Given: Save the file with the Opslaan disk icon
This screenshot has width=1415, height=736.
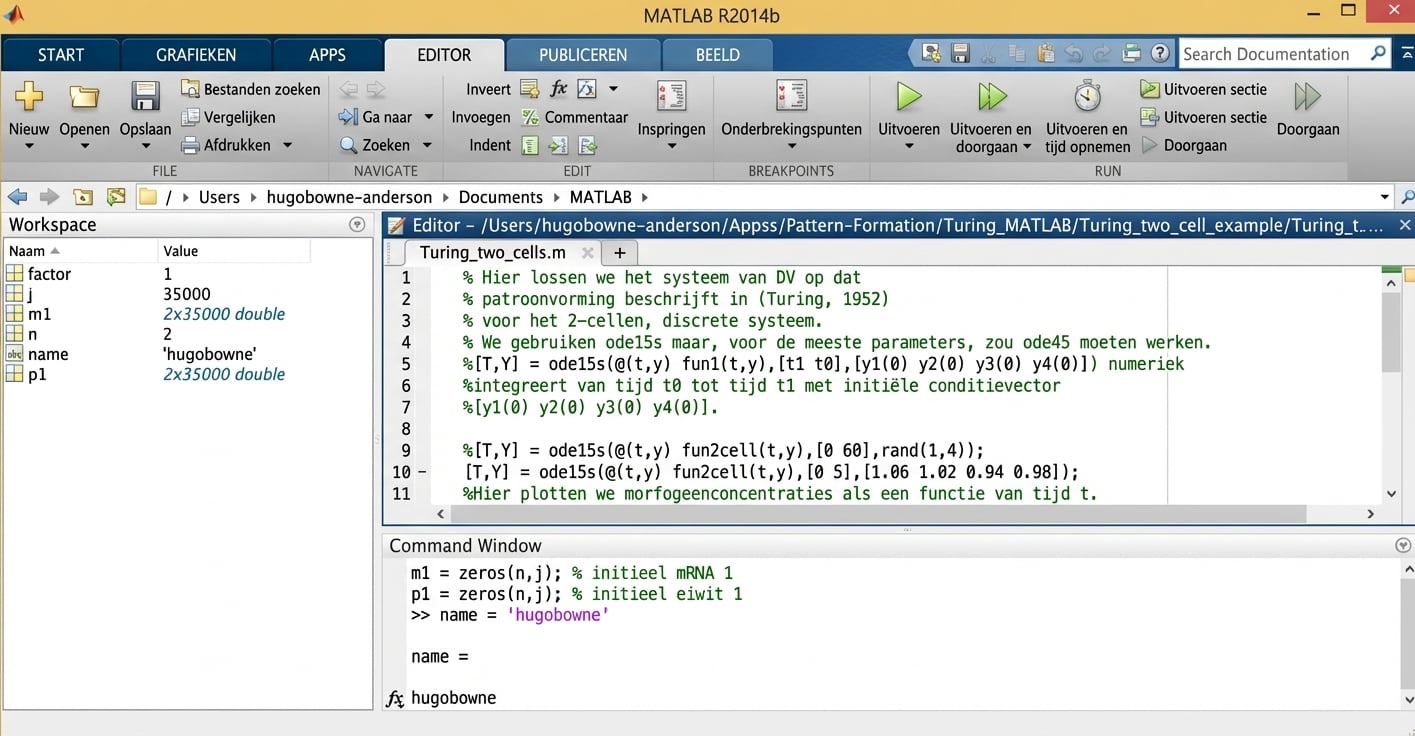Looking at the screenshot, I should point(145,97).
